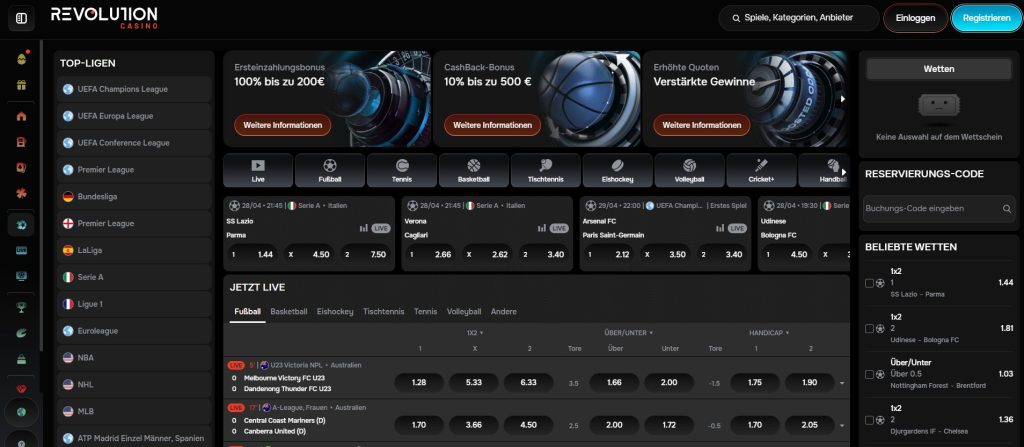1024x447 pixels.
Task: Go to the home icon in sidebar
Action: click(22, 116)
